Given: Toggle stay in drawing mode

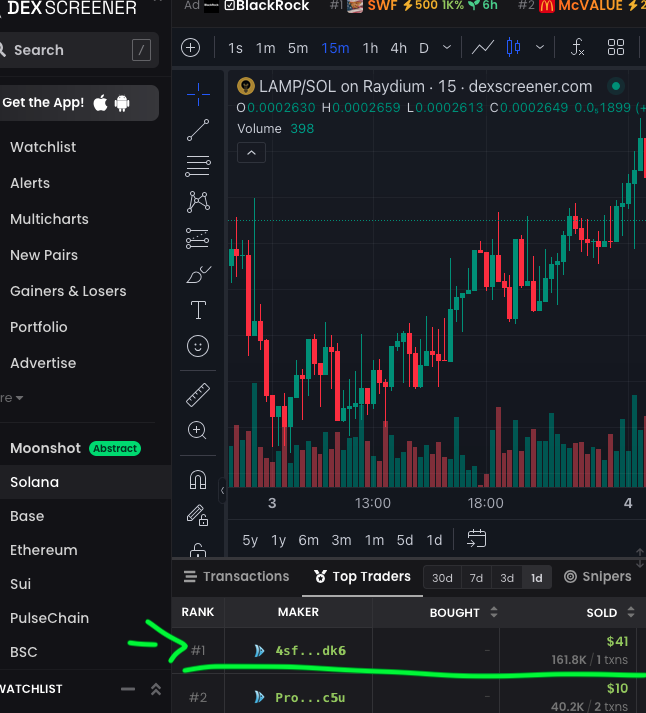Looking at the screenshot, I should [x=198, y=516].
